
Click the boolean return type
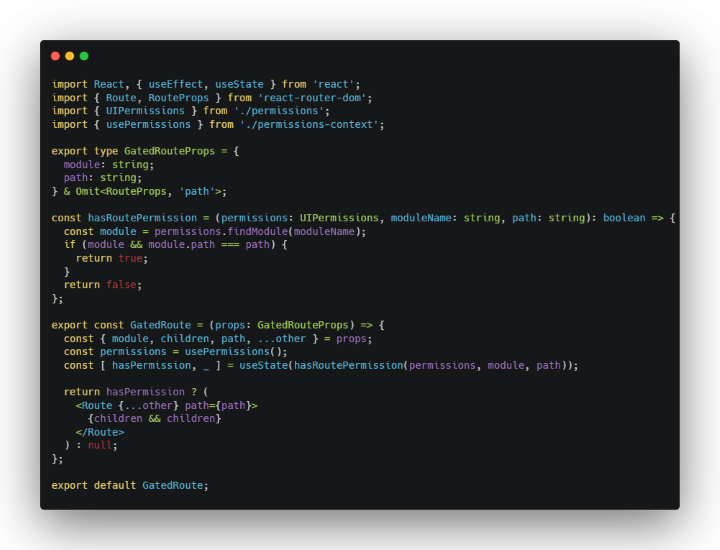point(624,218)
